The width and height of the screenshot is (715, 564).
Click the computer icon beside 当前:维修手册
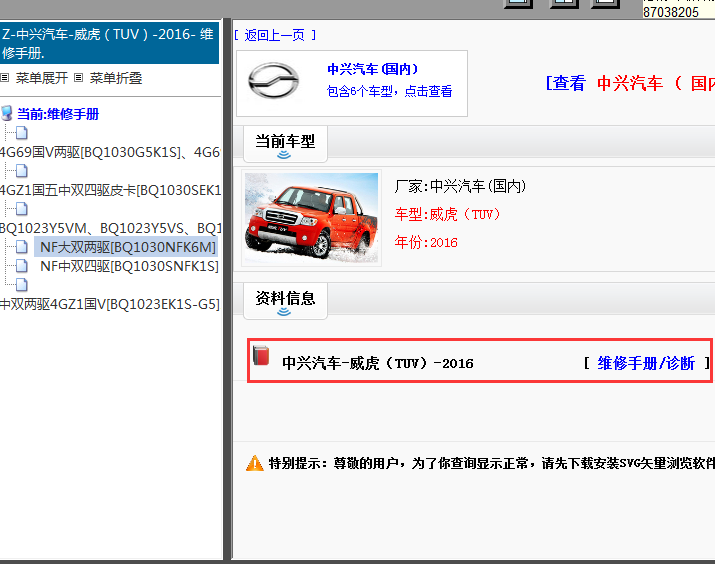click(x=7, y=114)
